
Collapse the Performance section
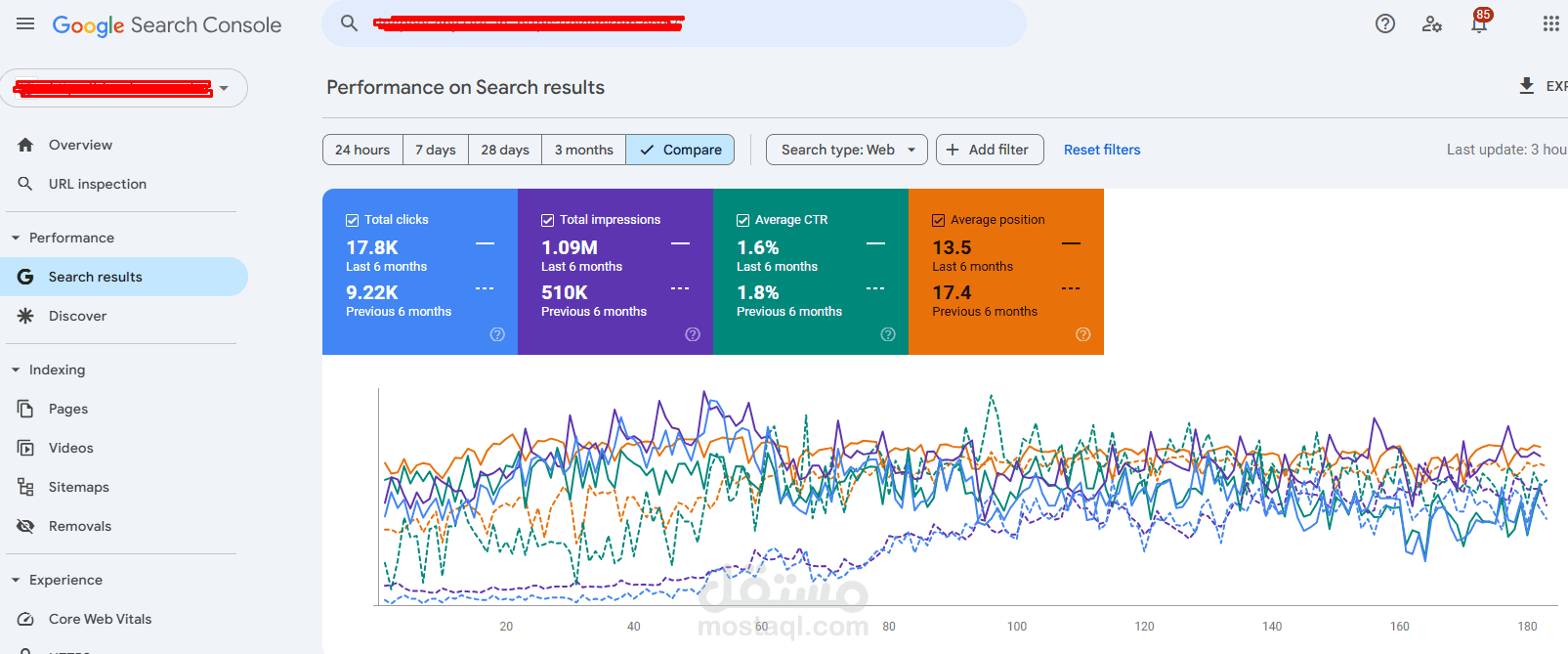pos(16,238)
